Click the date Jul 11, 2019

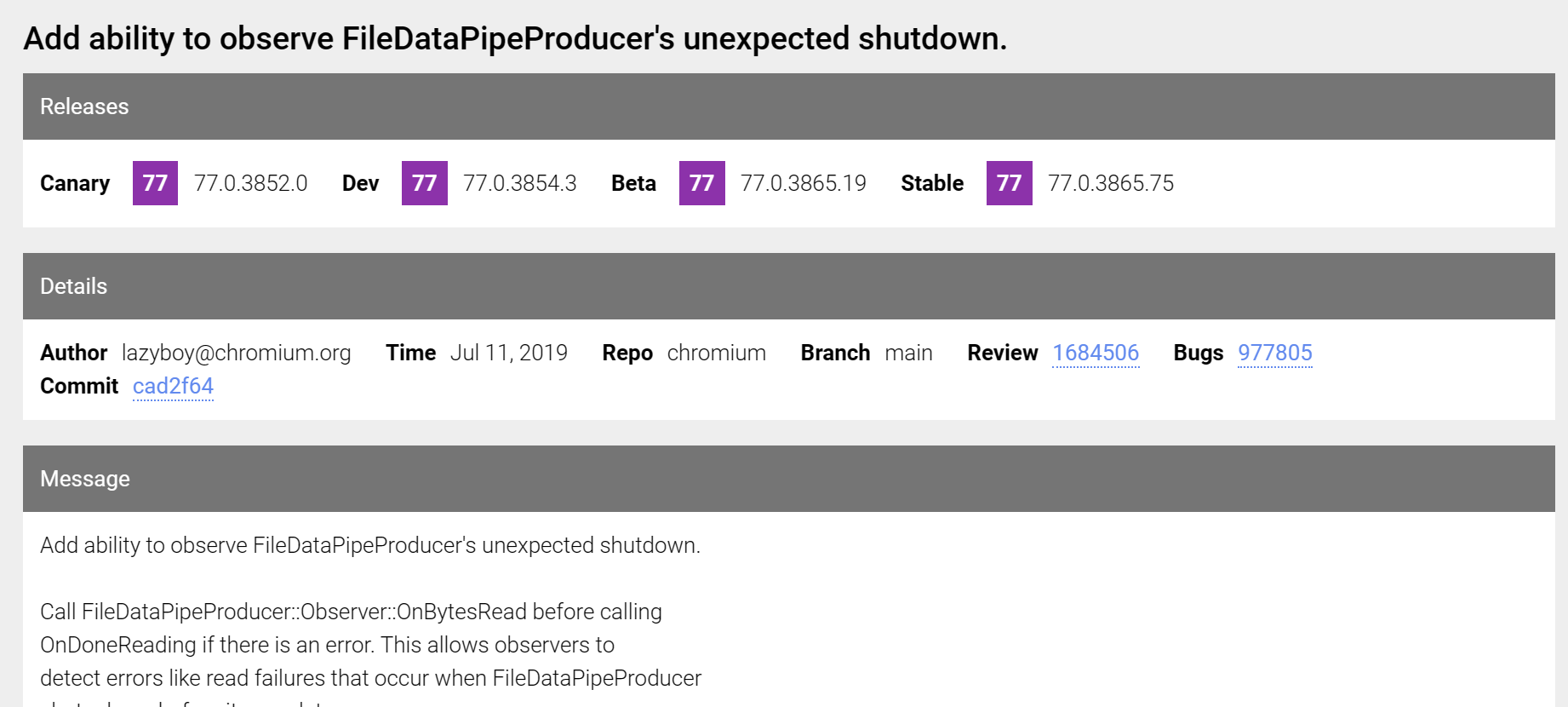pos(508,353)
